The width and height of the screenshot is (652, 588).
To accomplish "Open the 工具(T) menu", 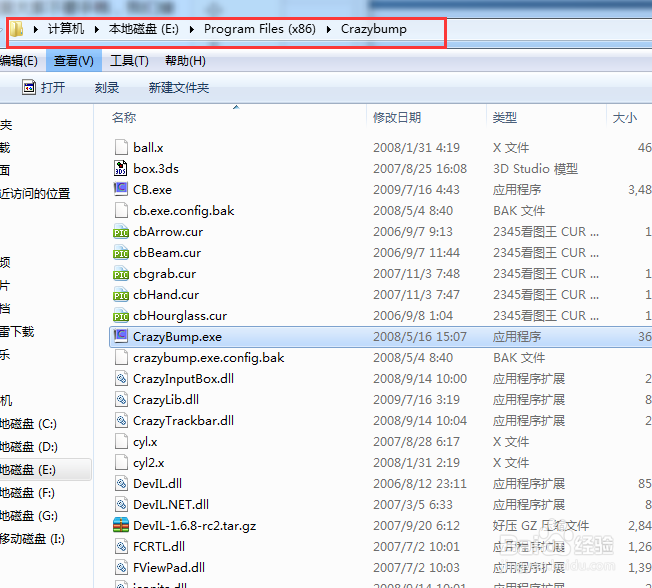I will coord(129,61).
